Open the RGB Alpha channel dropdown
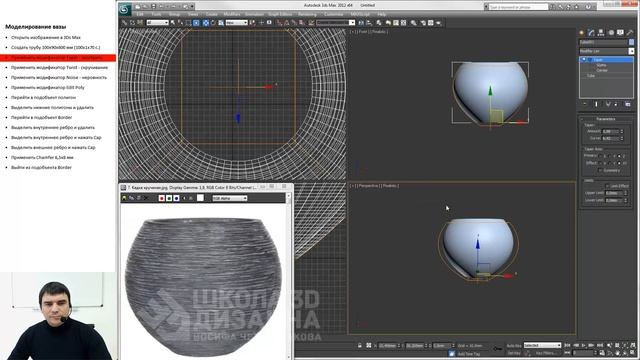 230,198
